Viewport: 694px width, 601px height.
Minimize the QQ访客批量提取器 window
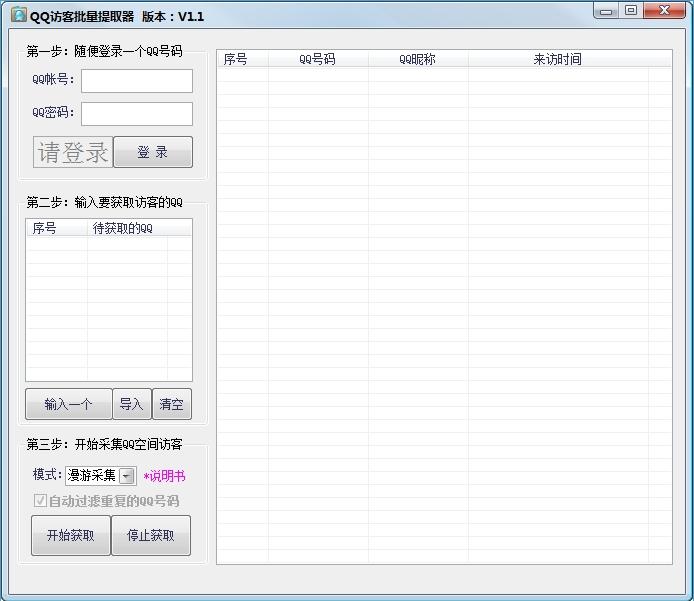pyautogui.click(x=606, y=11)
